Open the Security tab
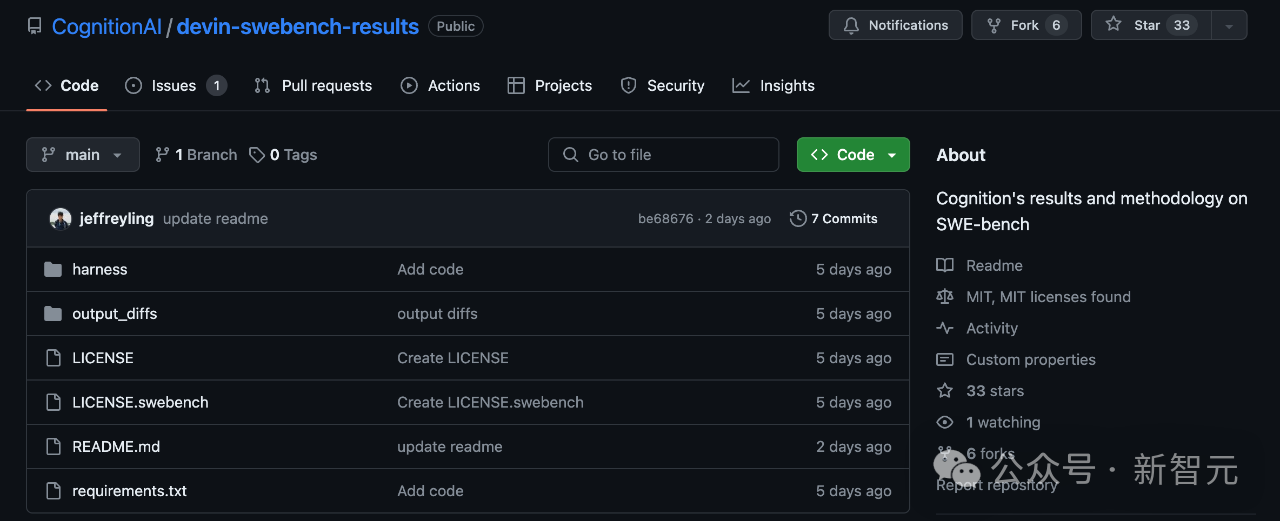The width and height of the screenshot is (1280, 521). click(662, 86)
